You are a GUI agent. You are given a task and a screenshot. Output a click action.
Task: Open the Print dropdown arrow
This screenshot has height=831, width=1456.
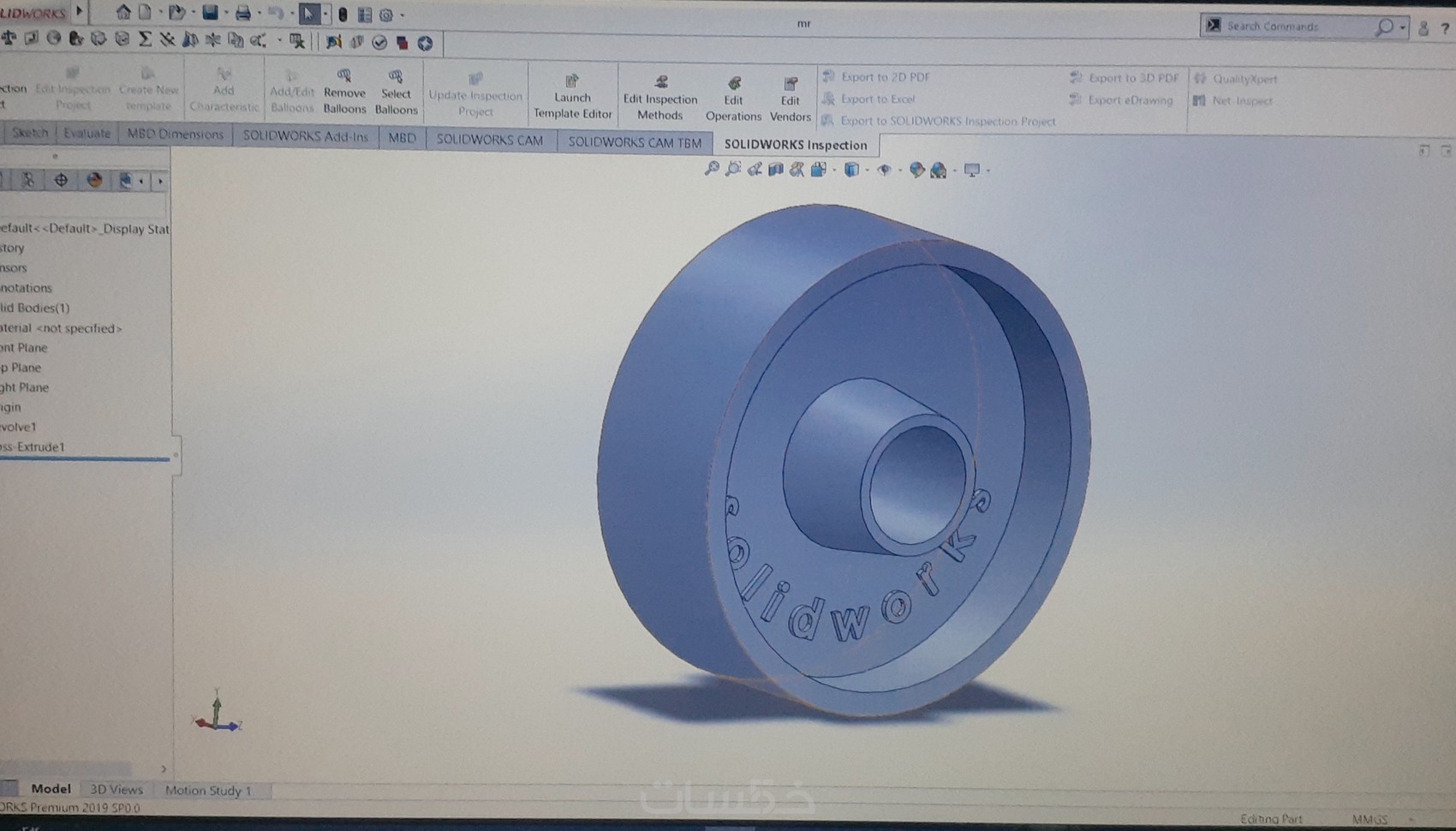coord(259,13)
